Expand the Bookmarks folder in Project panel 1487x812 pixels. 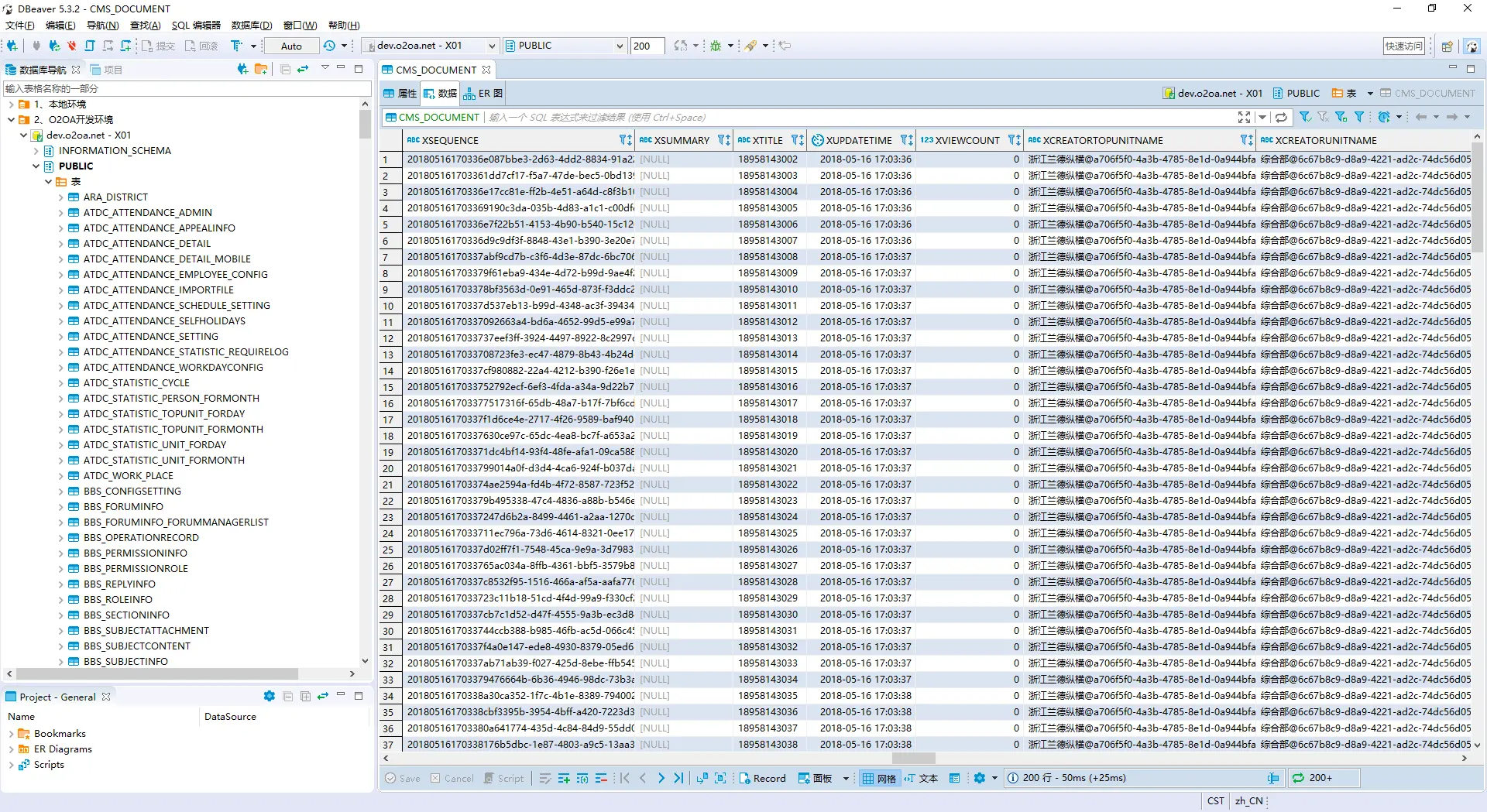tap(11, 733)
